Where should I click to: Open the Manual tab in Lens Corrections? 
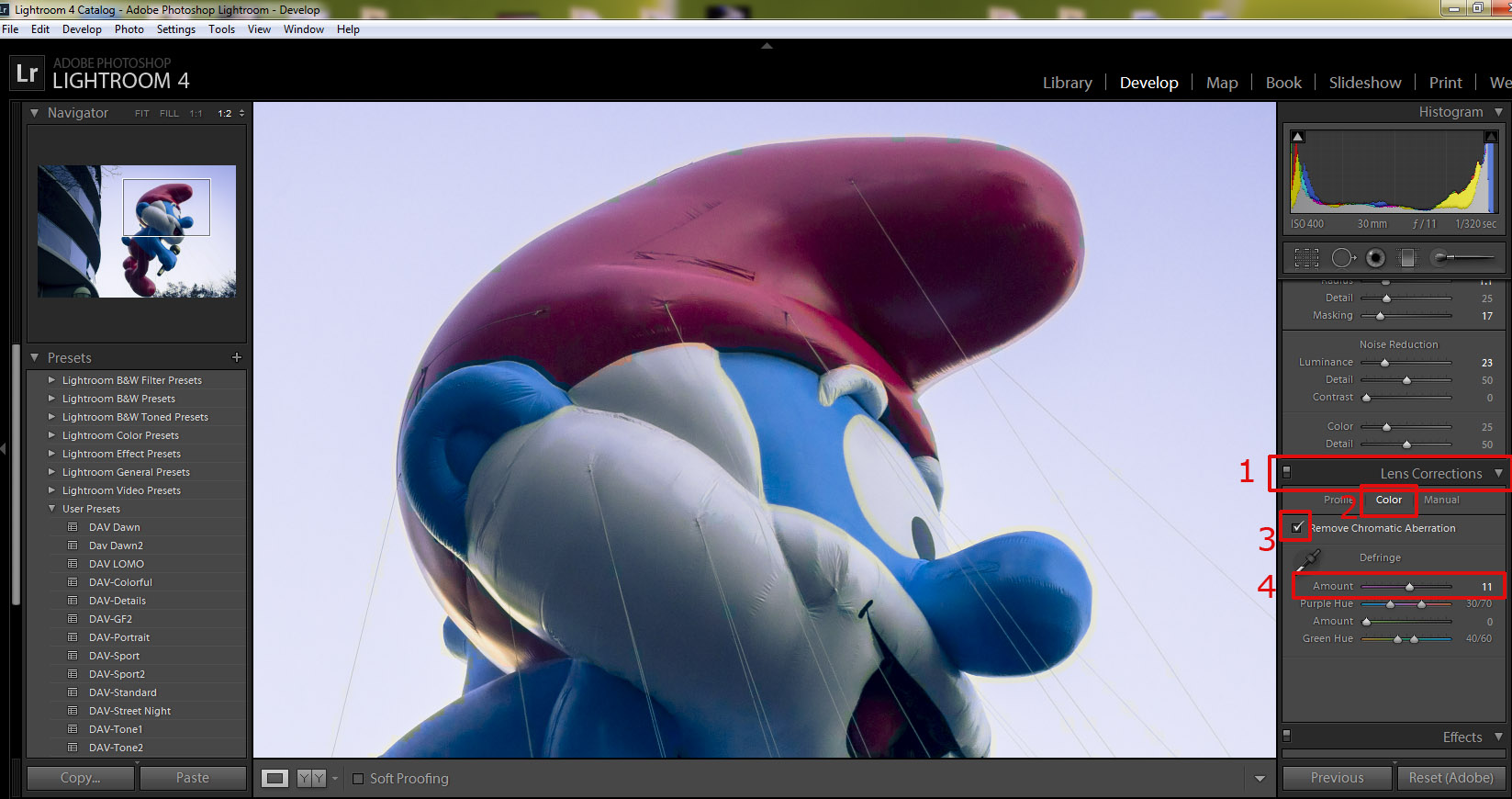pyautogui.click(x=1441, y=500)
